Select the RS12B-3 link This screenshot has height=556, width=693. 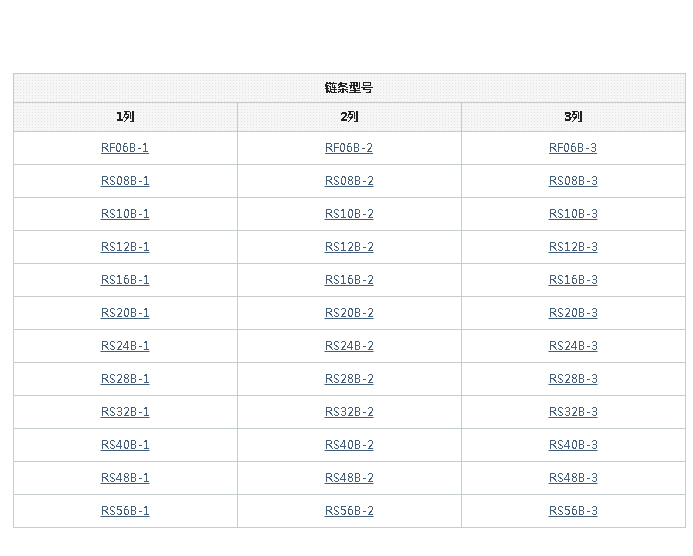pos(573,247)
